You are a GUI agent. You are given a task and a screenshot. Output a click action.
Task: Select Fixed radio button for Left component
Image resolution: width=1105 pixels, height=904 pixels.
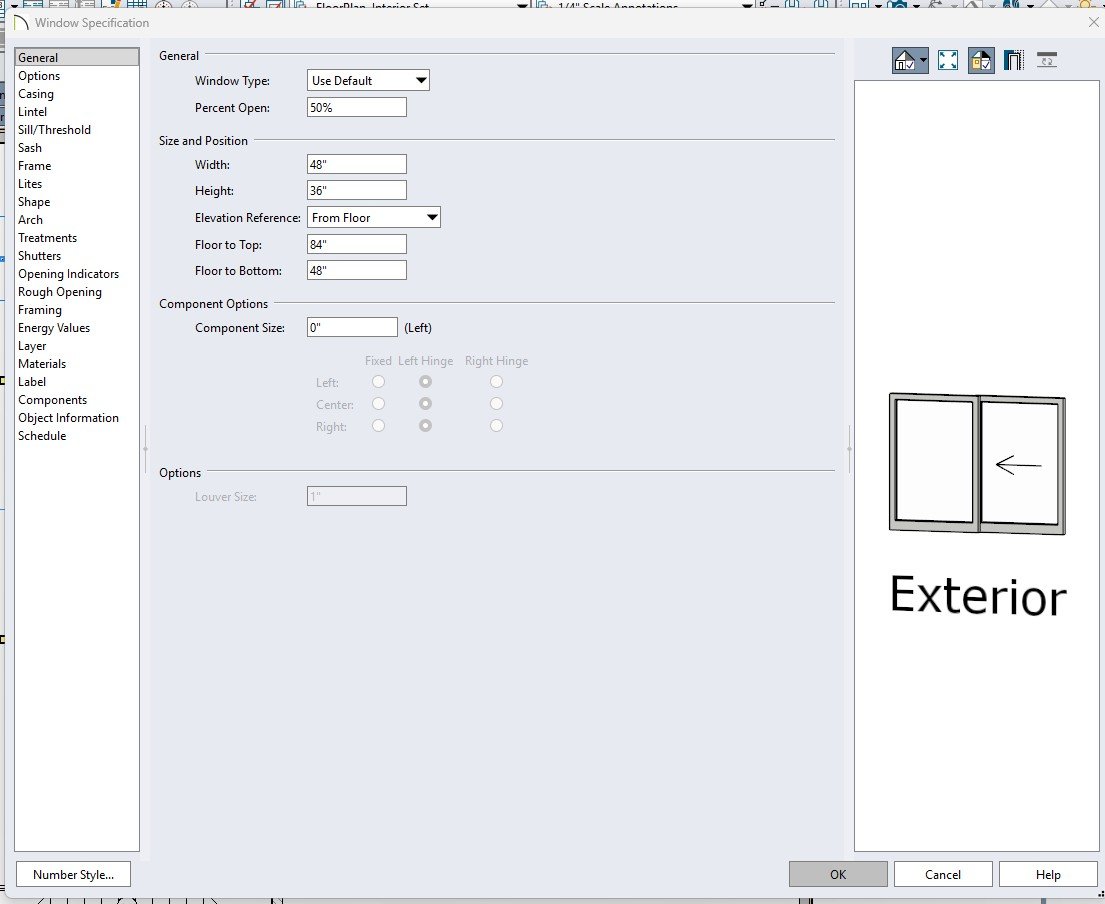(x=378, y=382)
